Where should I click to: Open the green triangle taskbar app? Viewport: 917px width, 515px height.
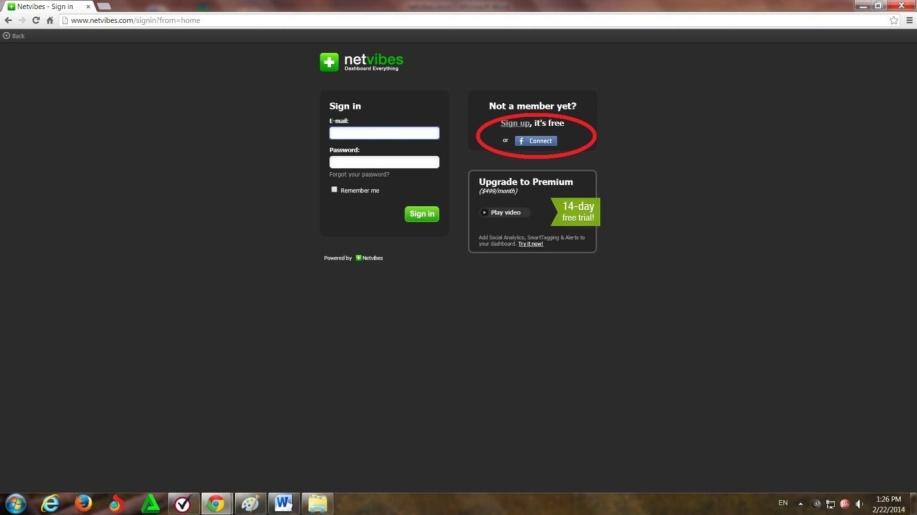pyautogui.click(x=150, y=503)
